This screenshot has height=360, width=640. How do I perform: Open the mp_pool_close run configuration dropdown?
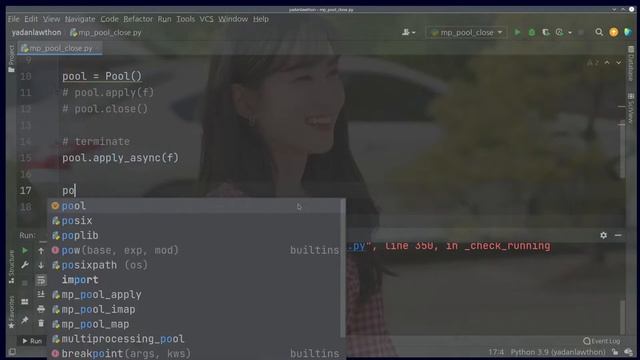click(x=467, y=32)
